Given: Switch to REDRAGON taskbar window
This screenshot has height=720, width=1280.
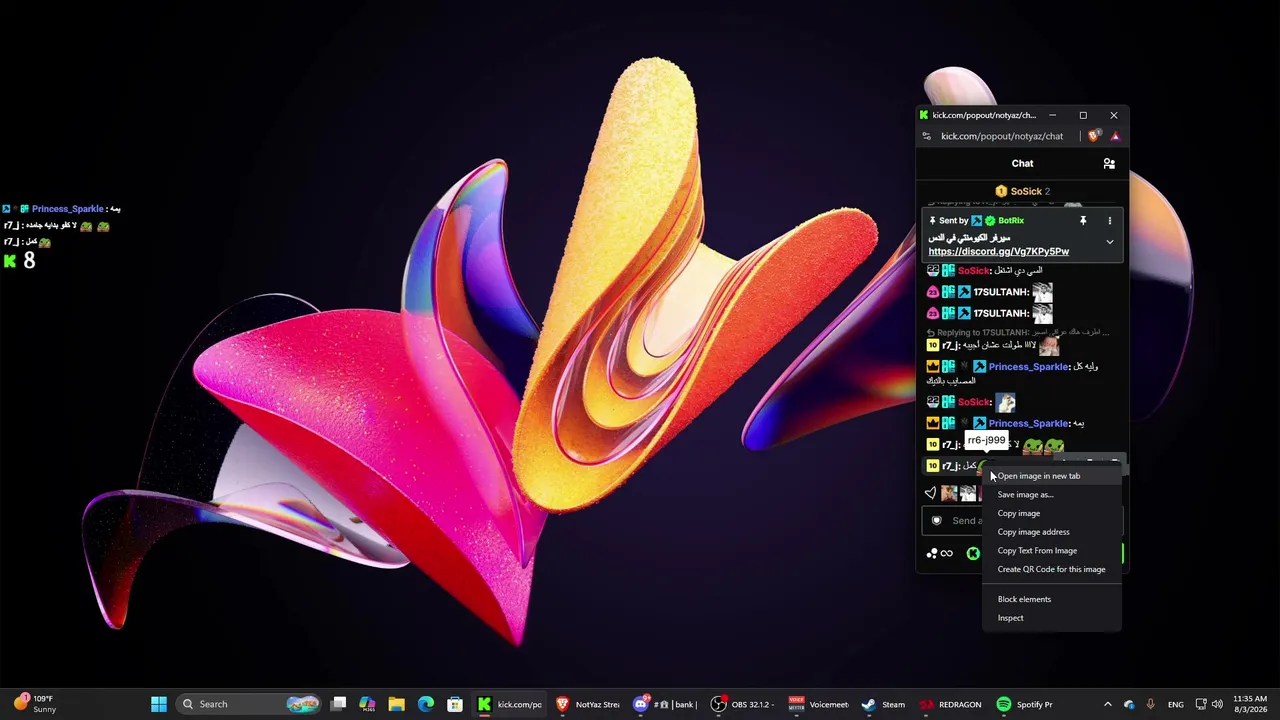Looking at the screenshot, I should coord(949,704).
